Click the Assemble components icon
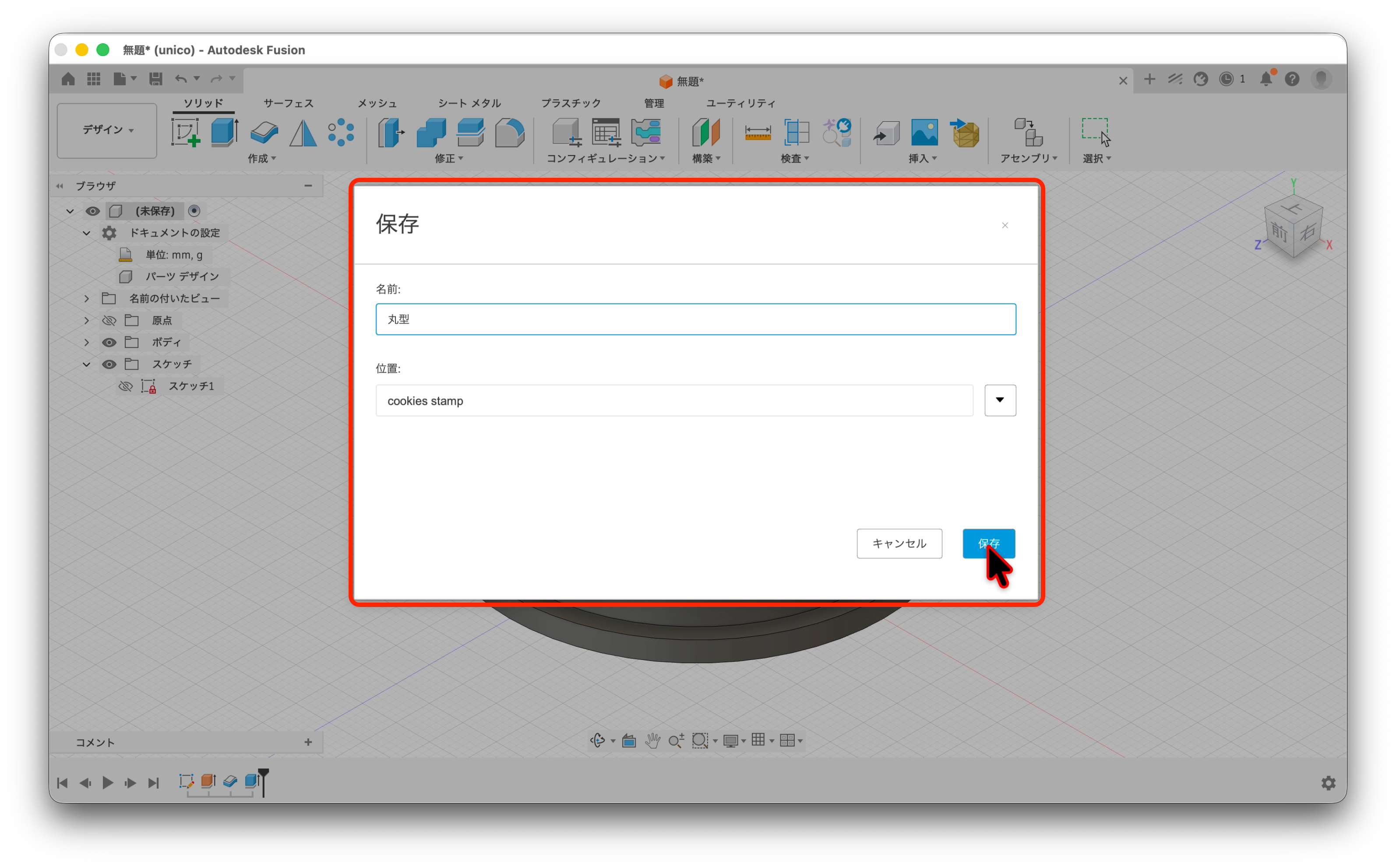Image resolution: width=1396 pixels, height=868 pixels. 1028,133
